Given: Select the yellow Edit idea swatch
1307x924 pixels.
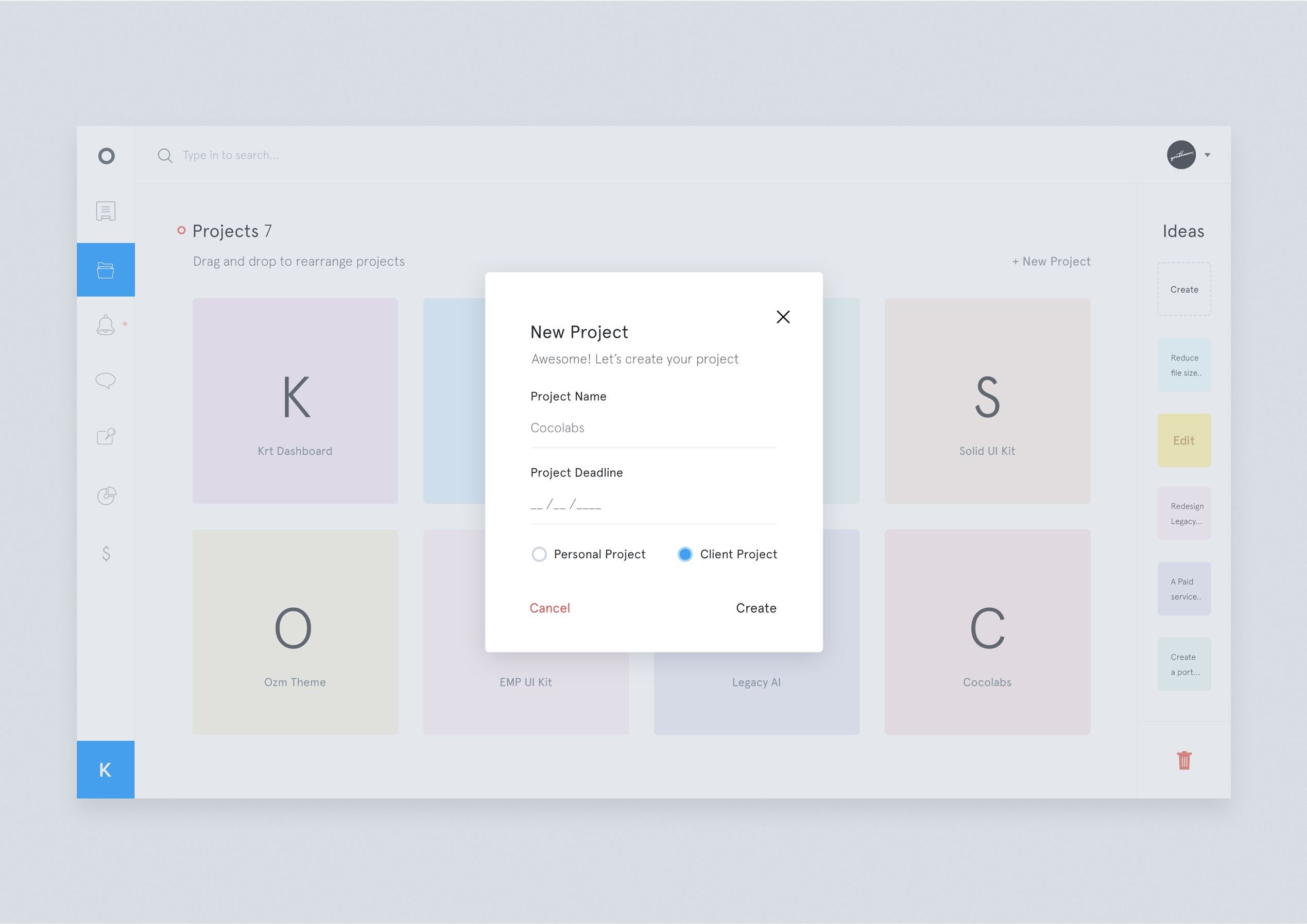Looking at the screenshot, I should pos(1184,441).
